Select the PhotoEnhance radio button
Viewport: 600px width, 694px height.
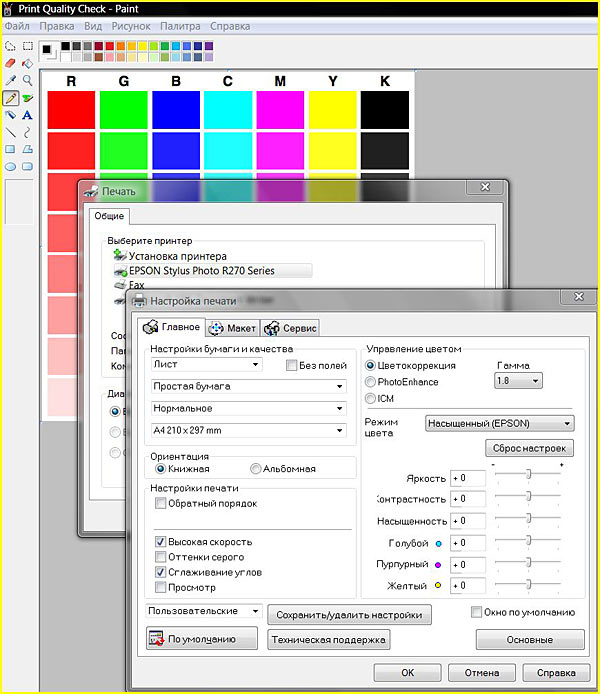(370, 382)
